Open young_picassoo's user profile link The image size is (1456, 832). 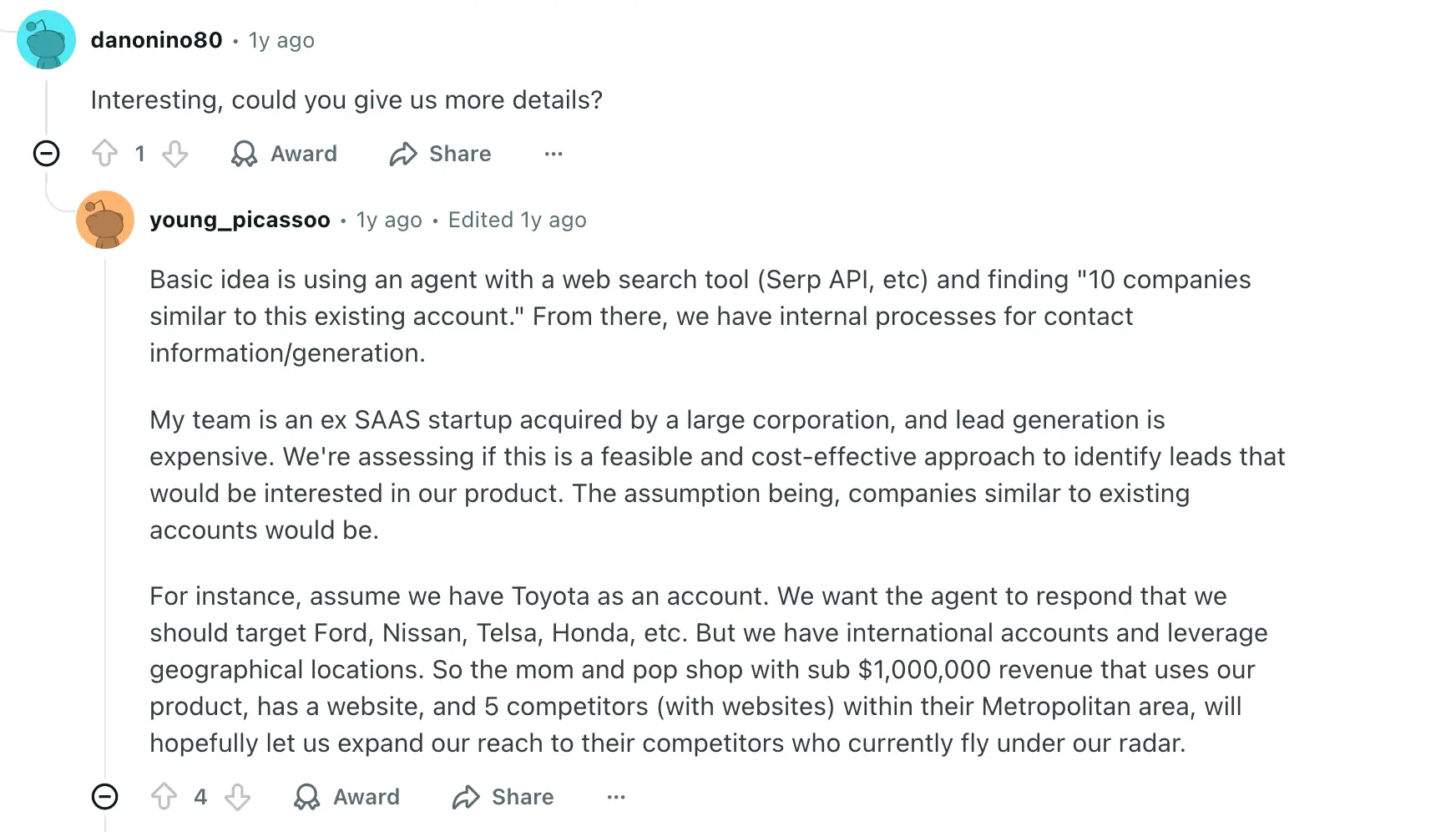coord(240,220)
